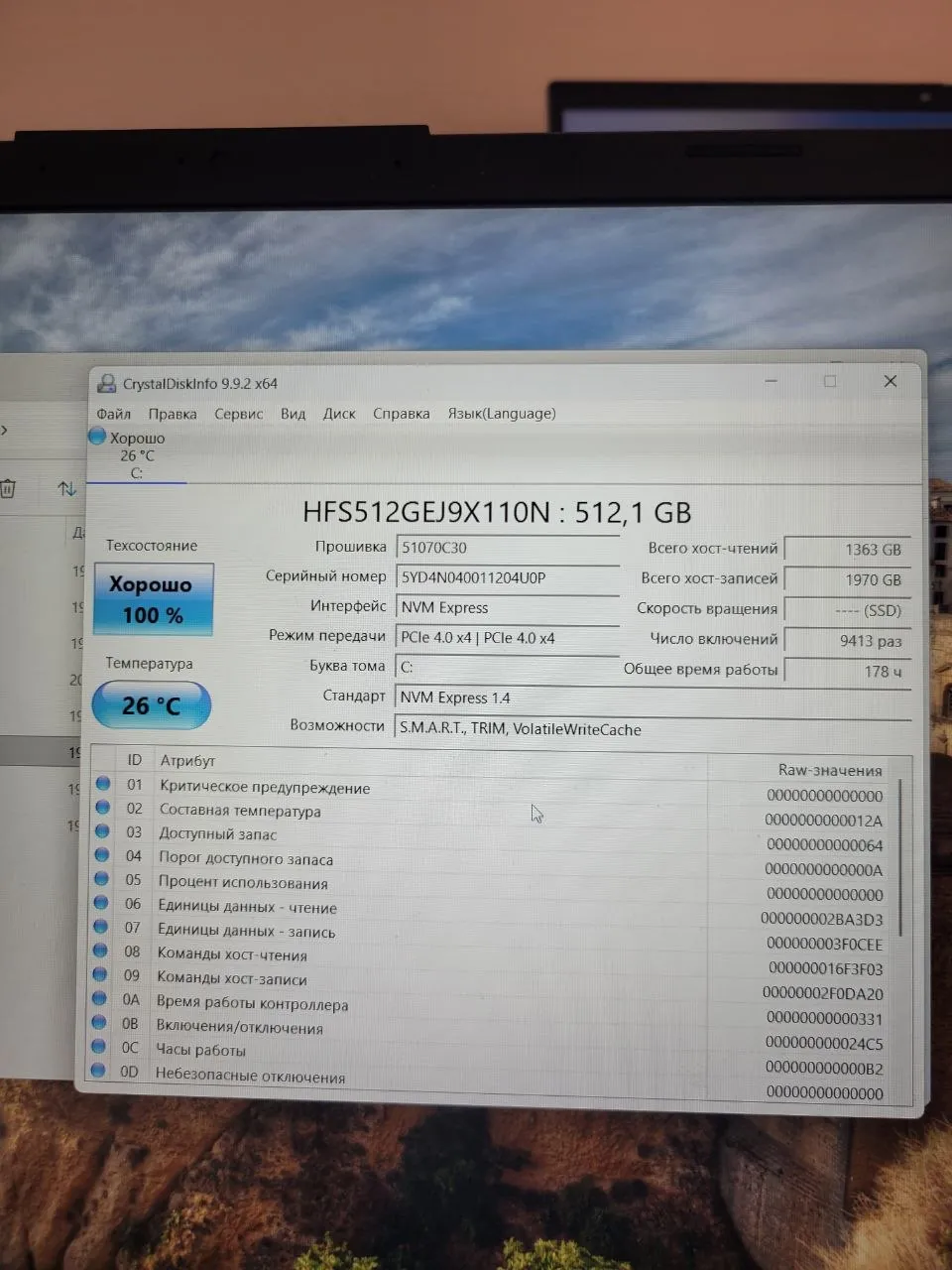This screenshot has height=1270, width=952.
Task: Click the Raw-значения column header
Action: [830, 770]
